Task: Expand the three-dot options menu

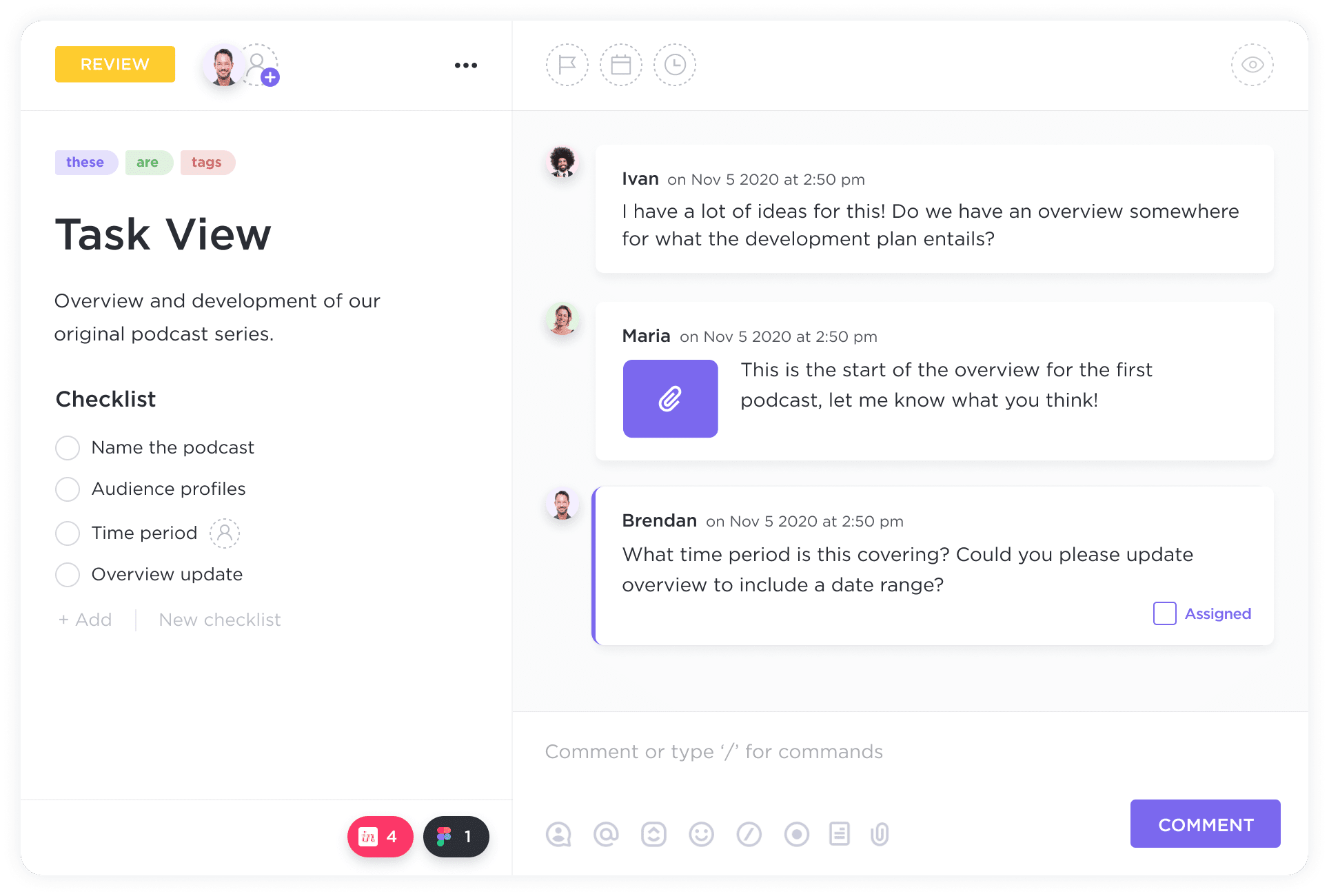Action: pos(466,65)
